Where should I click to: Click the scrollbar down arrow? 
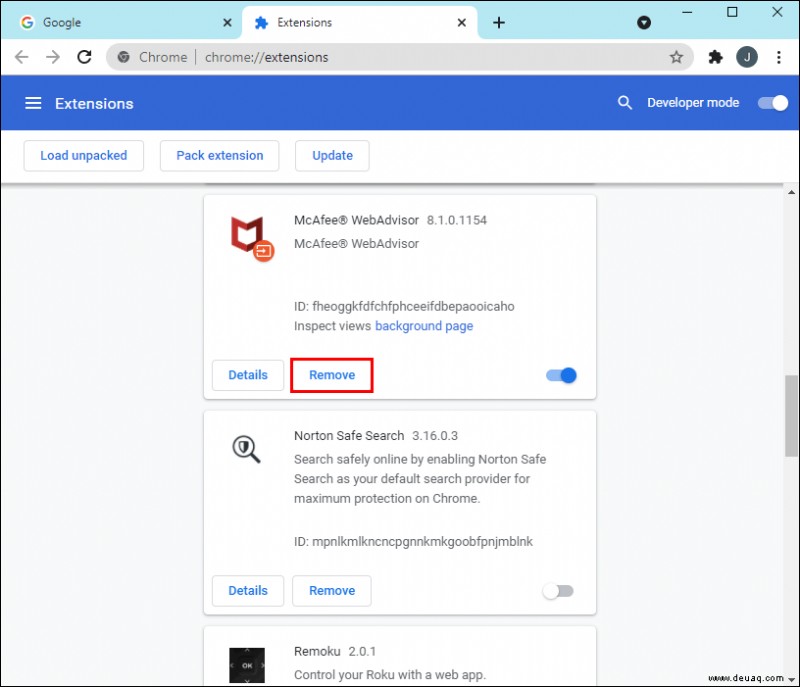pos(791,679)
